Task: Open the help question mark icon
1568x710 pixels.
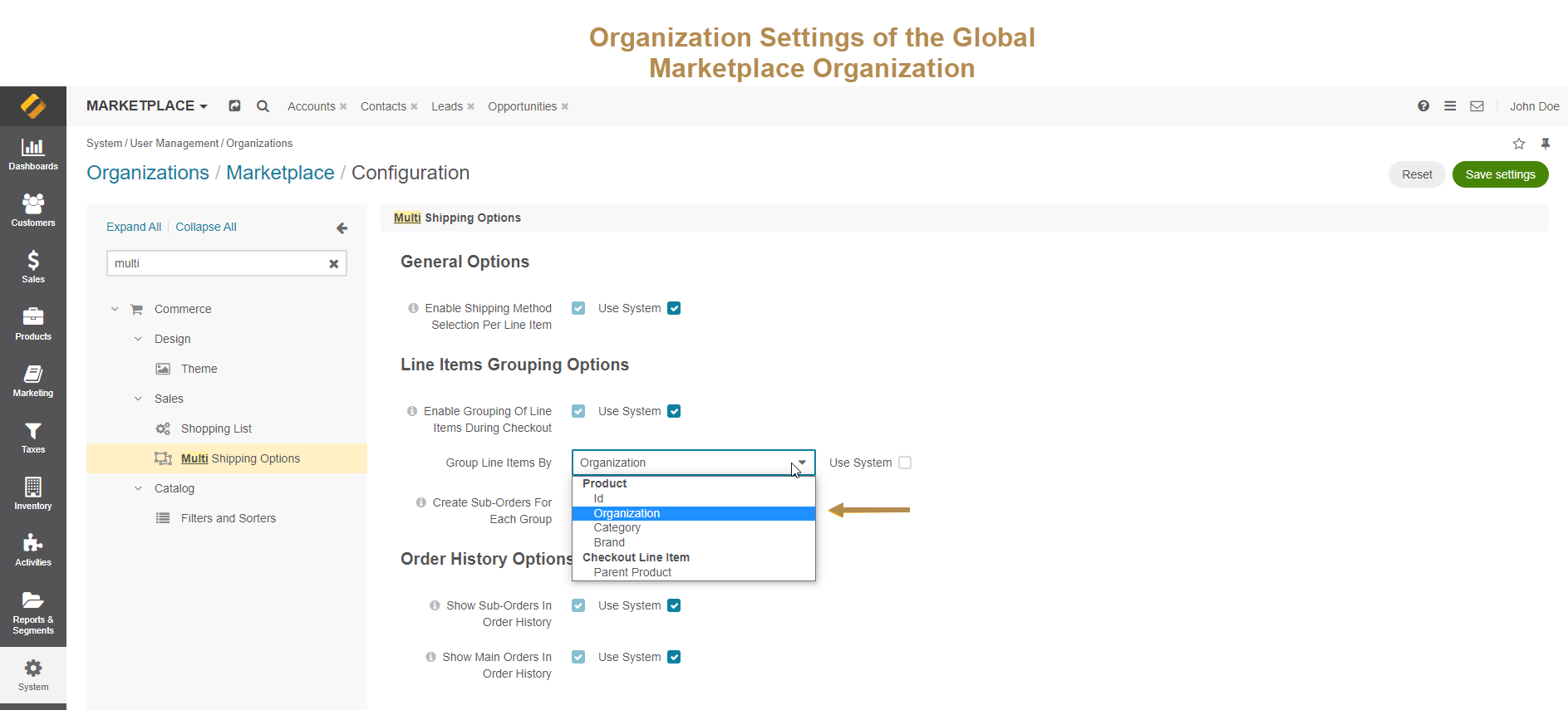Action: (x=1423, y=106)
